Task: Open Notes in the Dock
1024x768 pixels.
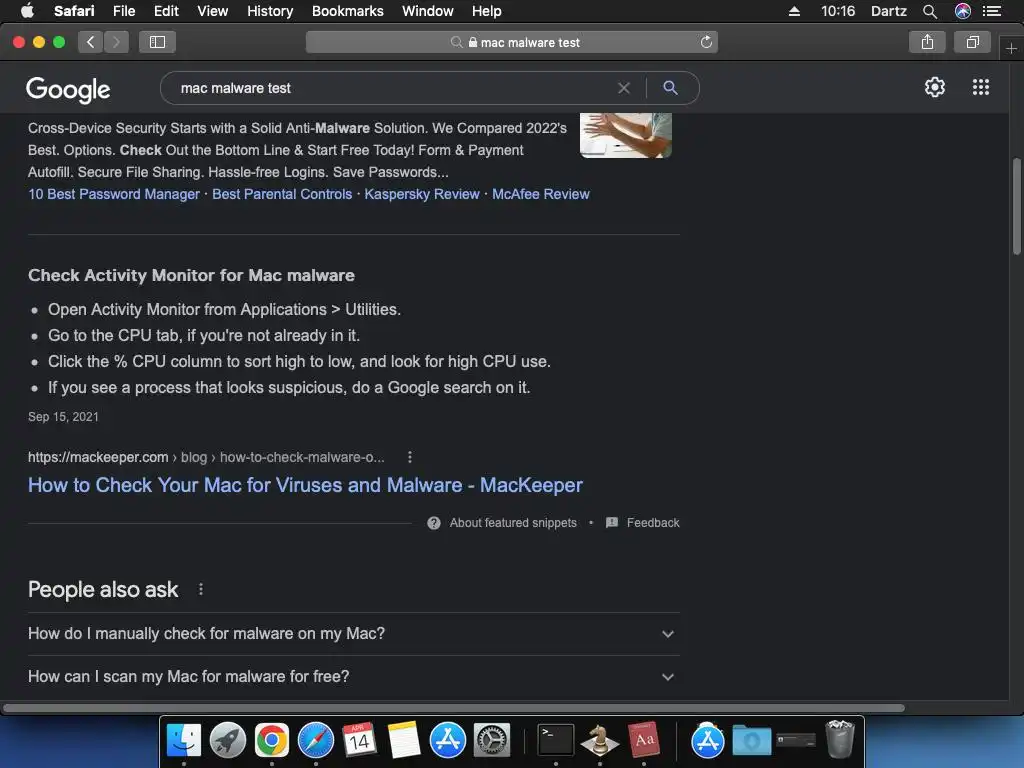Action: coord(404,740)
